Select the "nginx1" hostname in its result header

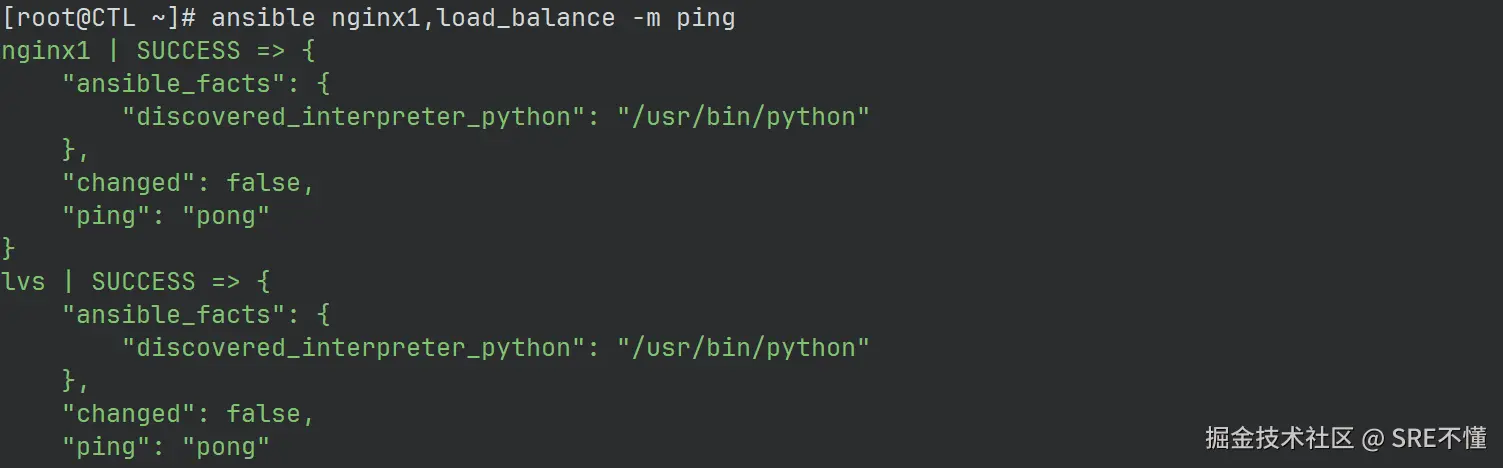pyautogui.click(x=45, y=51)
